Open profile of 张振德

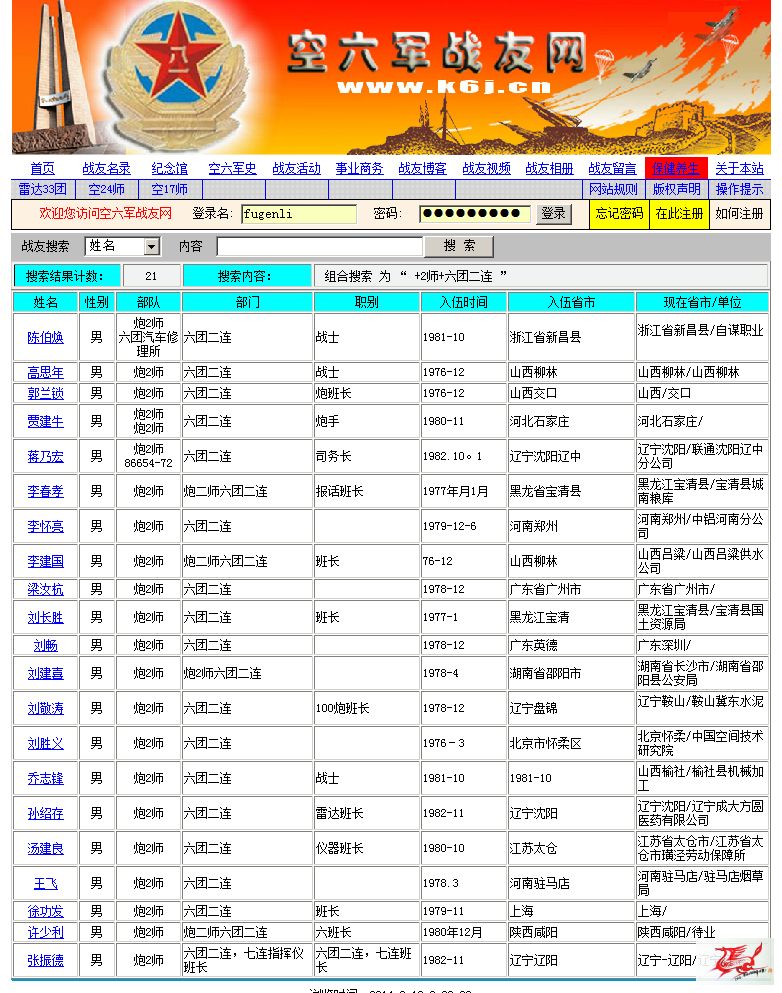(x=46, y=960)
